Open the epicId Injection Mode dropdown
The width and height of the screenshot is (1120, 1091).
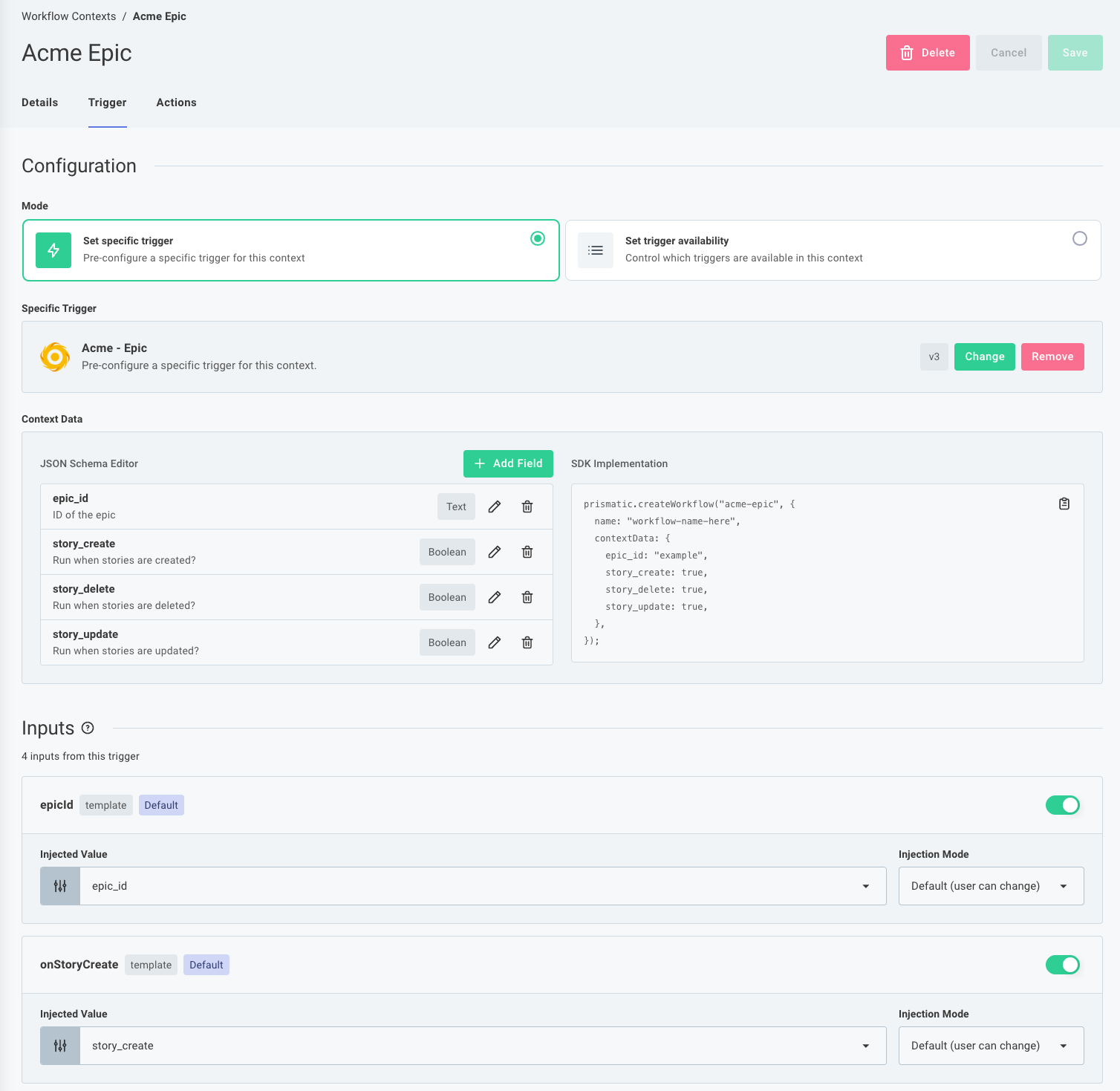(992, 886)
